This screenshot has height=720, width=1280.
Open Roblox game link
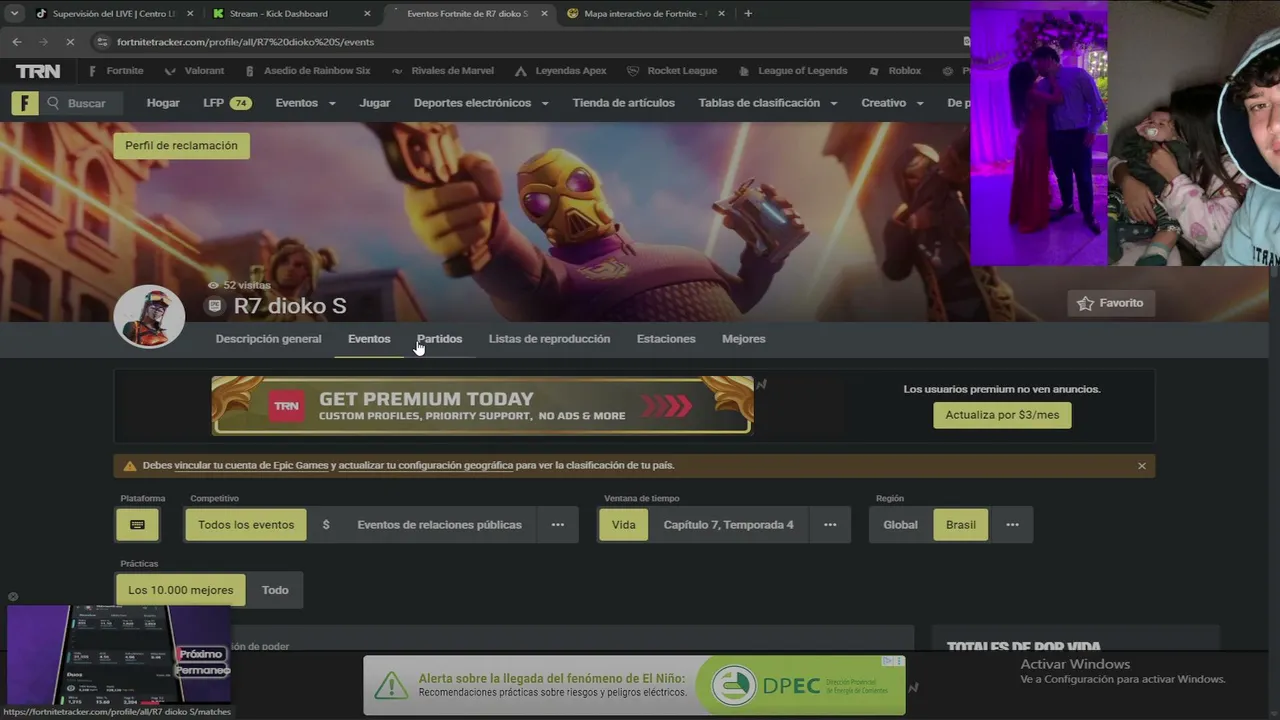(x=895, y=71)
